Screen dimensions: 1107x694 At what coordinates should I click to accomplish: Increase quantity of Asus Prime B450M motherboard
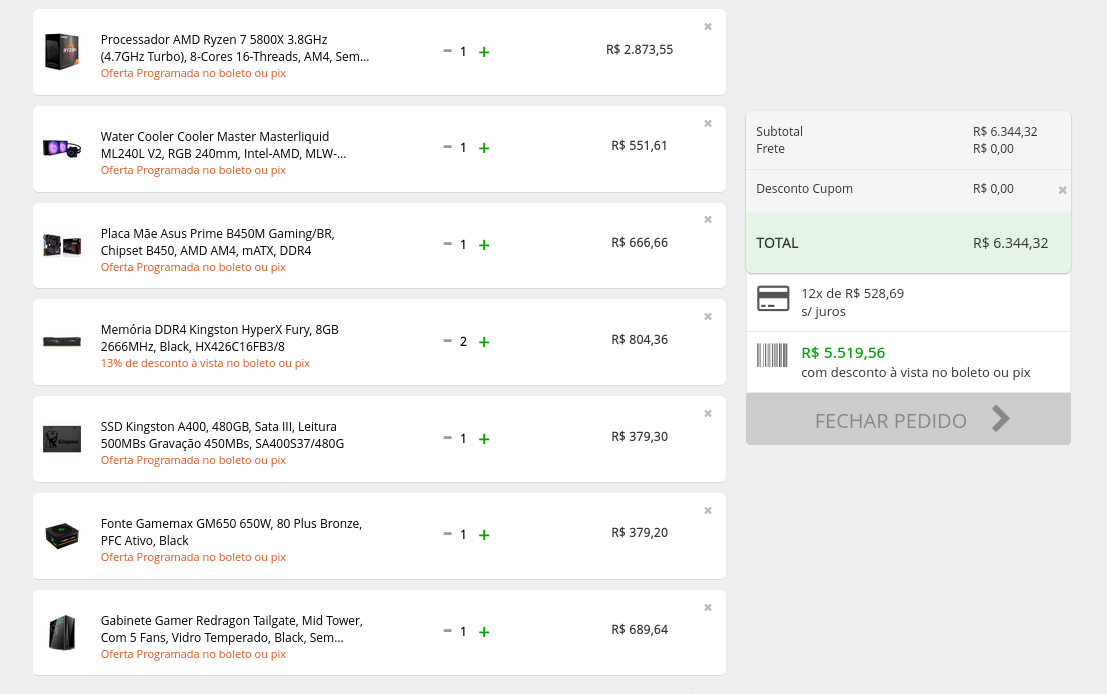tap(484, 245)
